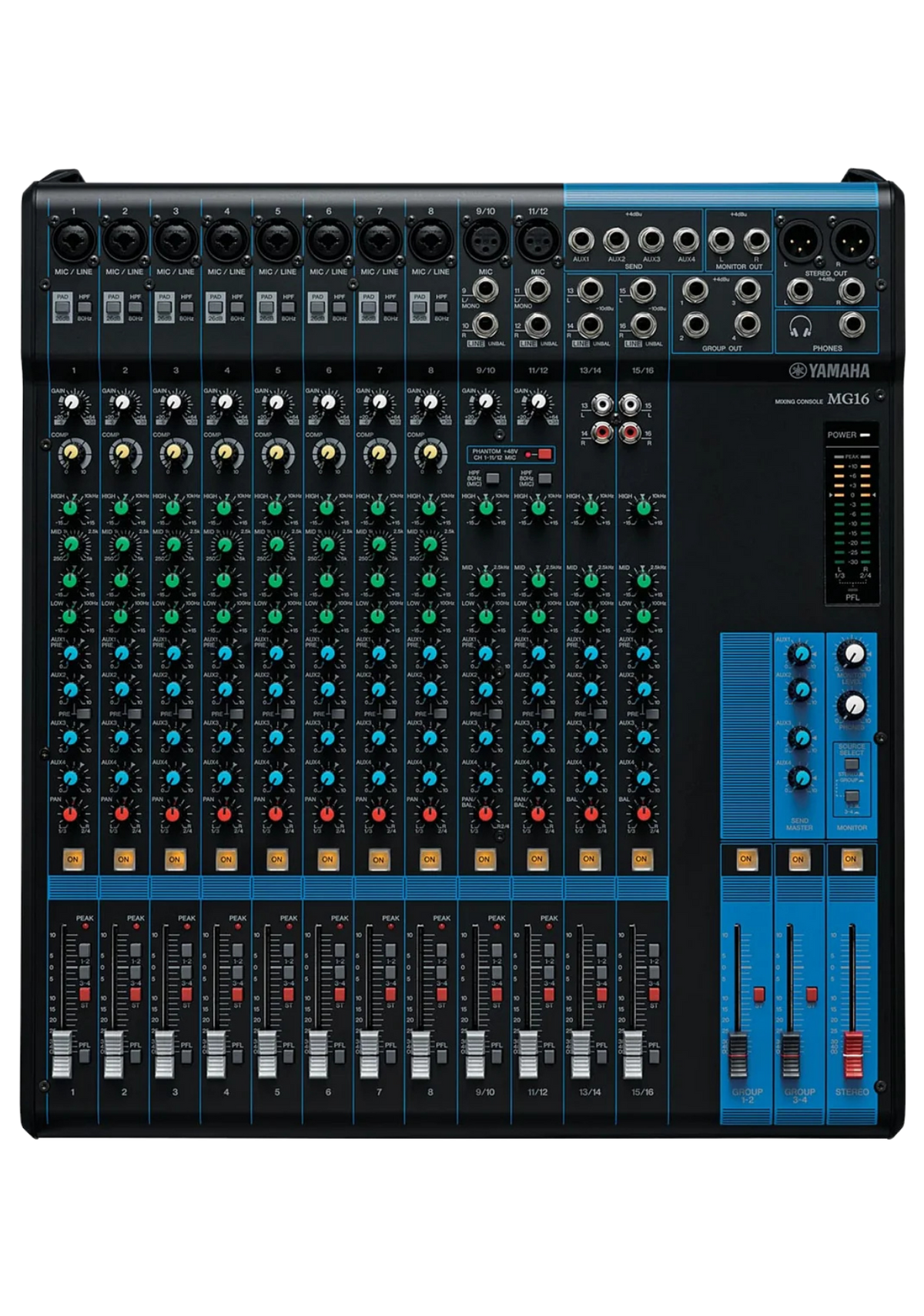The height and width of the screenshot is (1316, 924).
Task: Click the monitor SOURCE SELECT stereo/group switch
Action: tap(852, 766)
